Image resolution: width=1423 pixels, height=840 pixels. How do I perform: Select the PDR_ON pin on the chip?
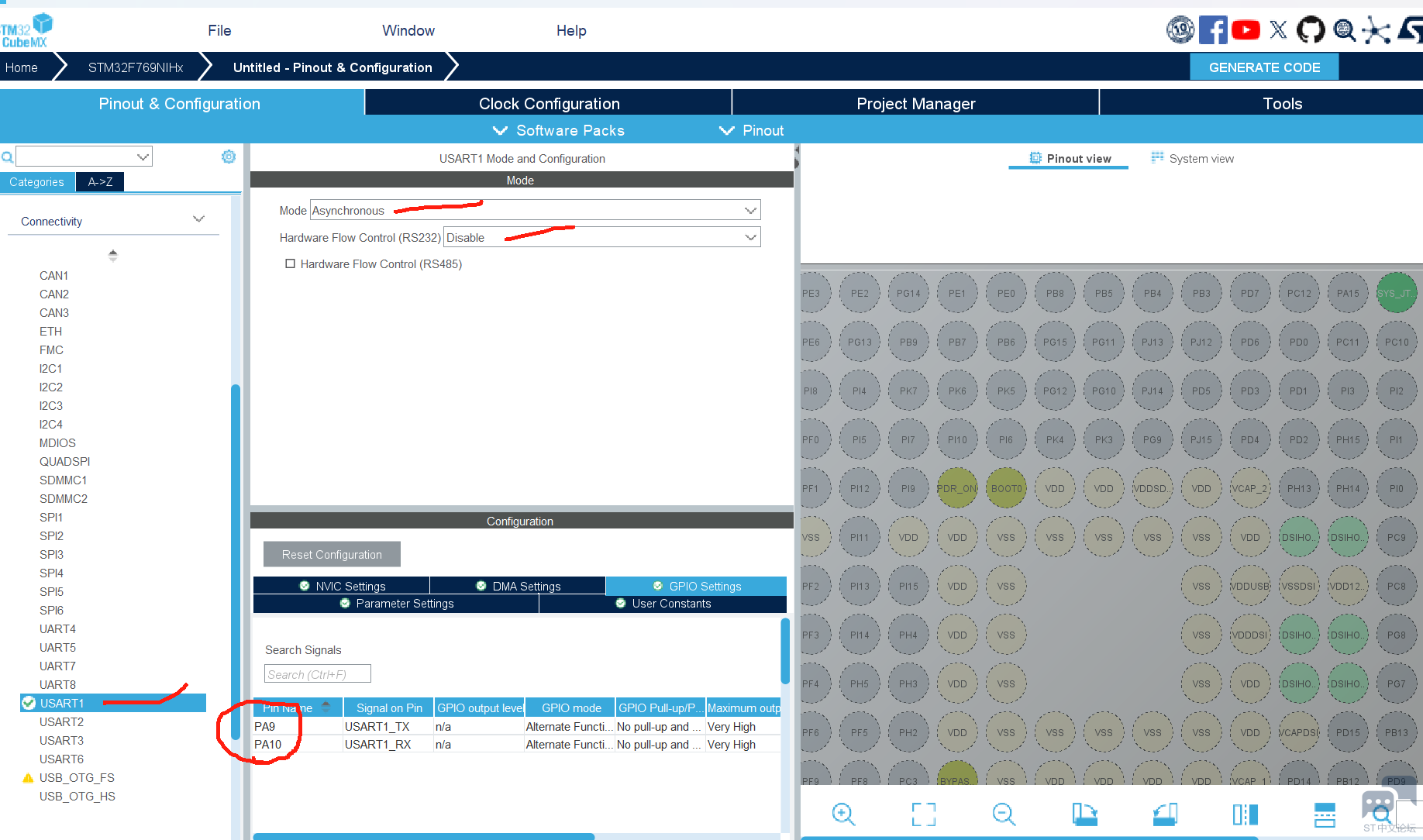957,488
